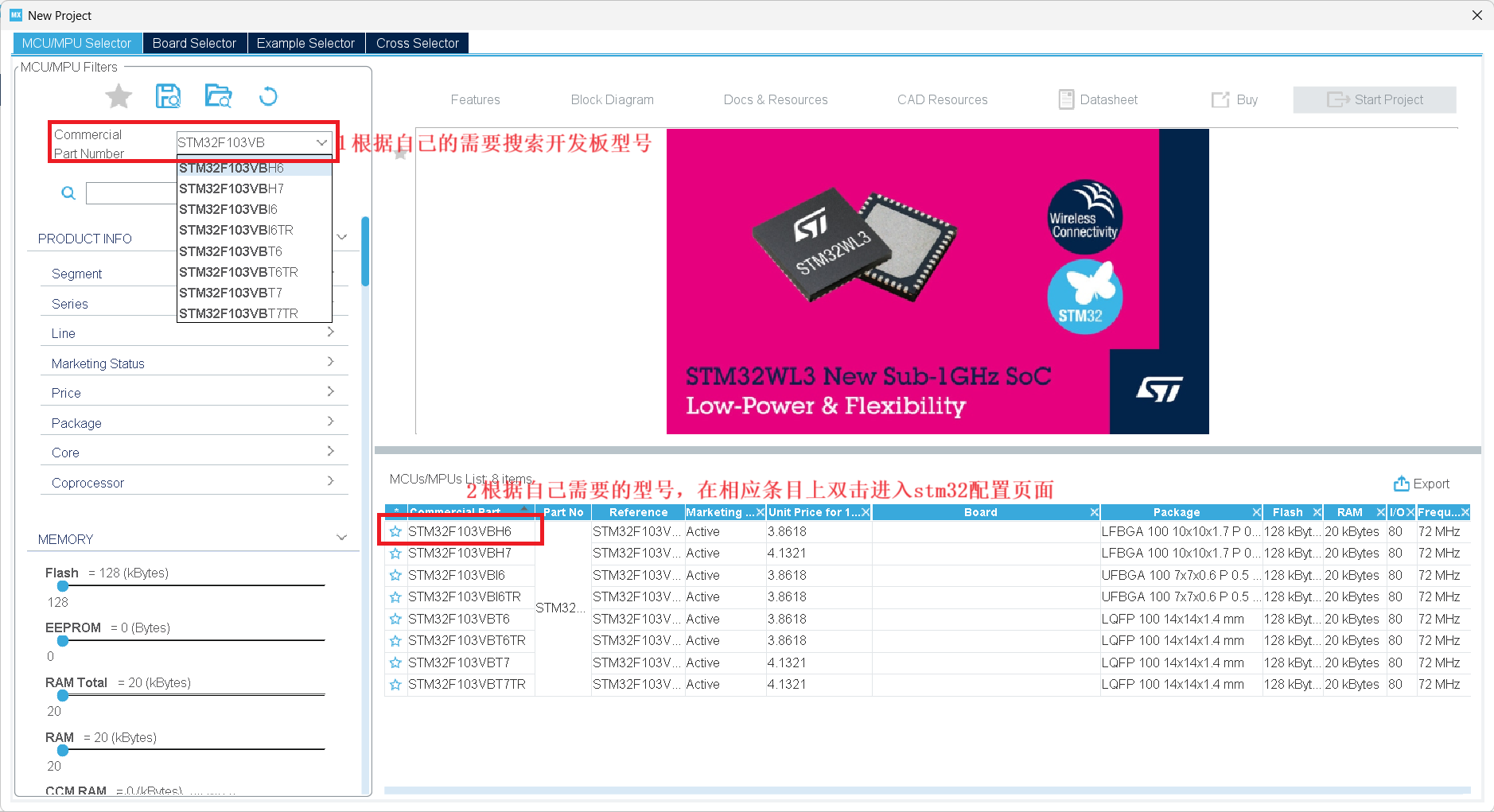This screenshot has height=812, width=1494.
Task: Remove the Unit Price column with its X
Action: 866,512
